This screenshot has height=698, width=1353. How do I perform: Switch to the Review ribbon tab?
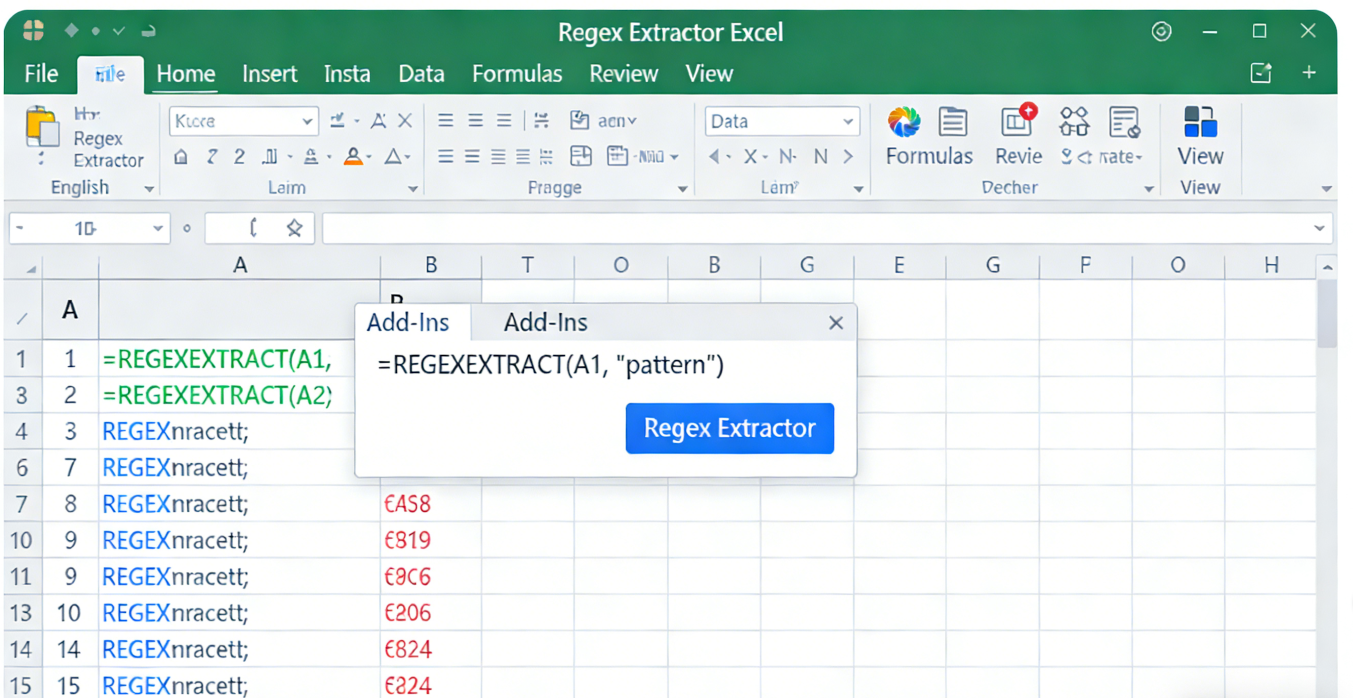[624, 74]
